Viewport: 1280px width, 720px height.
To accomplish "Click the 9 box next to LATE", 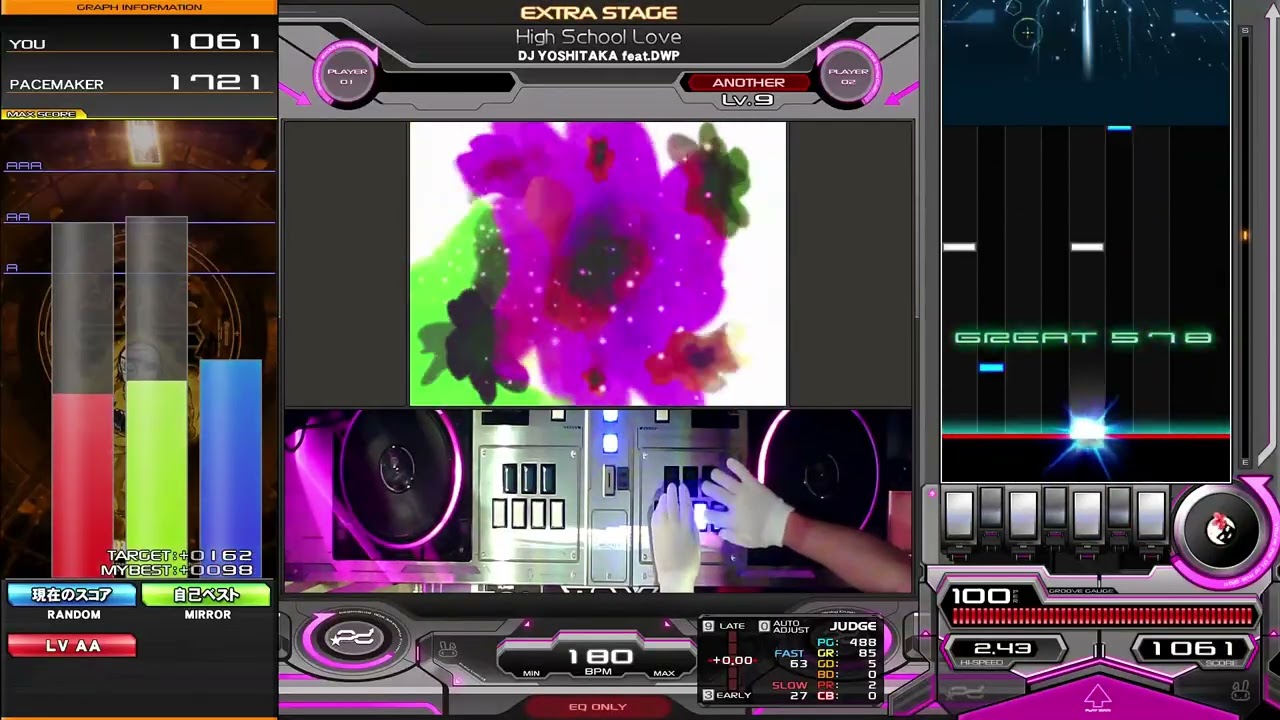I will tap(708, 626).
